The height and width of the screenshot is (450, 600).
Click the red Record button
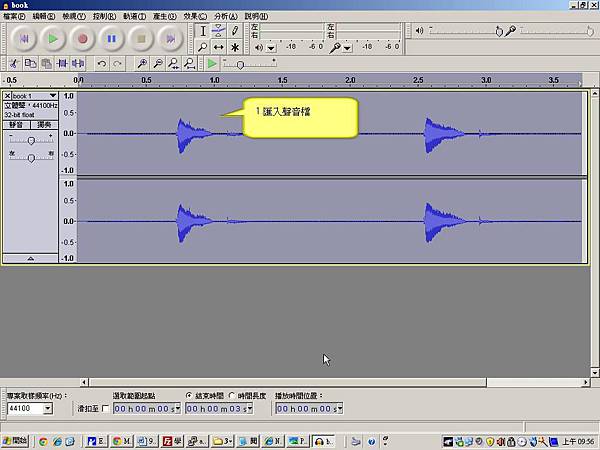coord(82,39)
